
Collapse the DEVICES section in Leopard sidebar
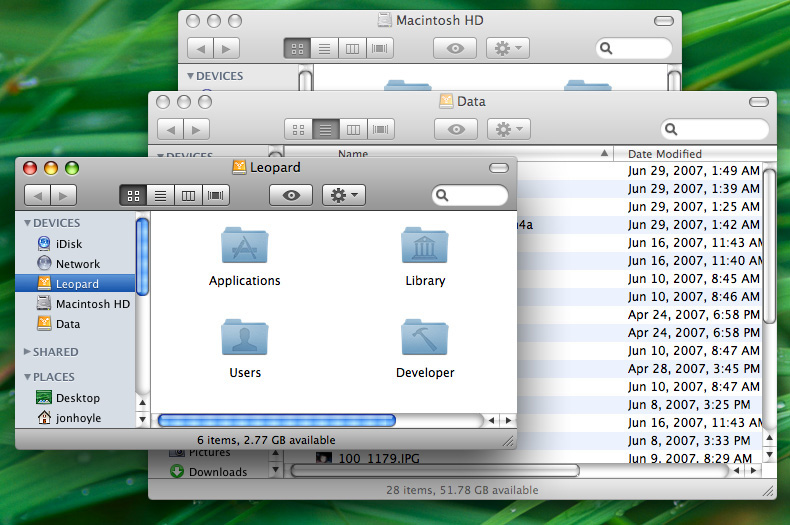coord(28,223)
